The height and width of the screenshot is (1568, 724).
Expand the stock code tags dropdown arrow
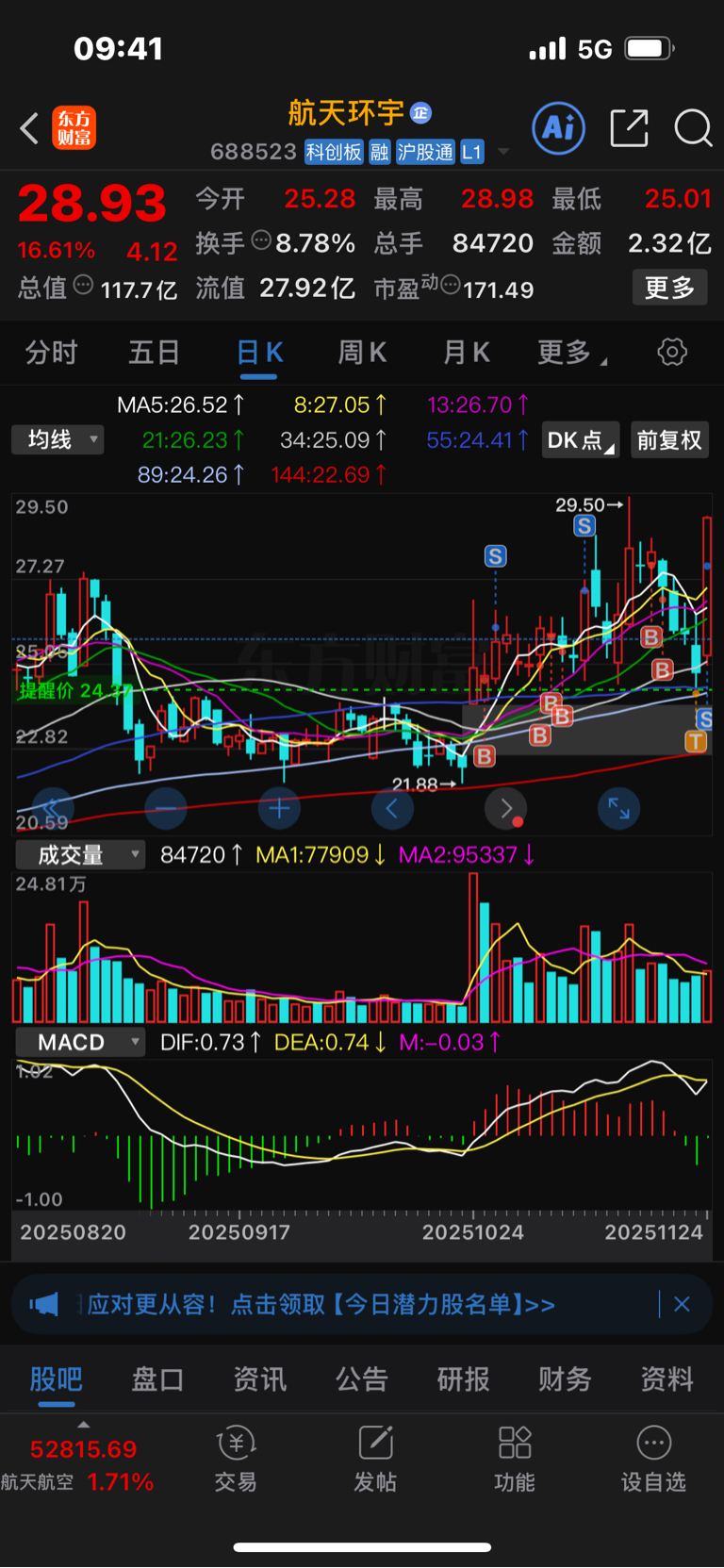[x=503, y=152]
